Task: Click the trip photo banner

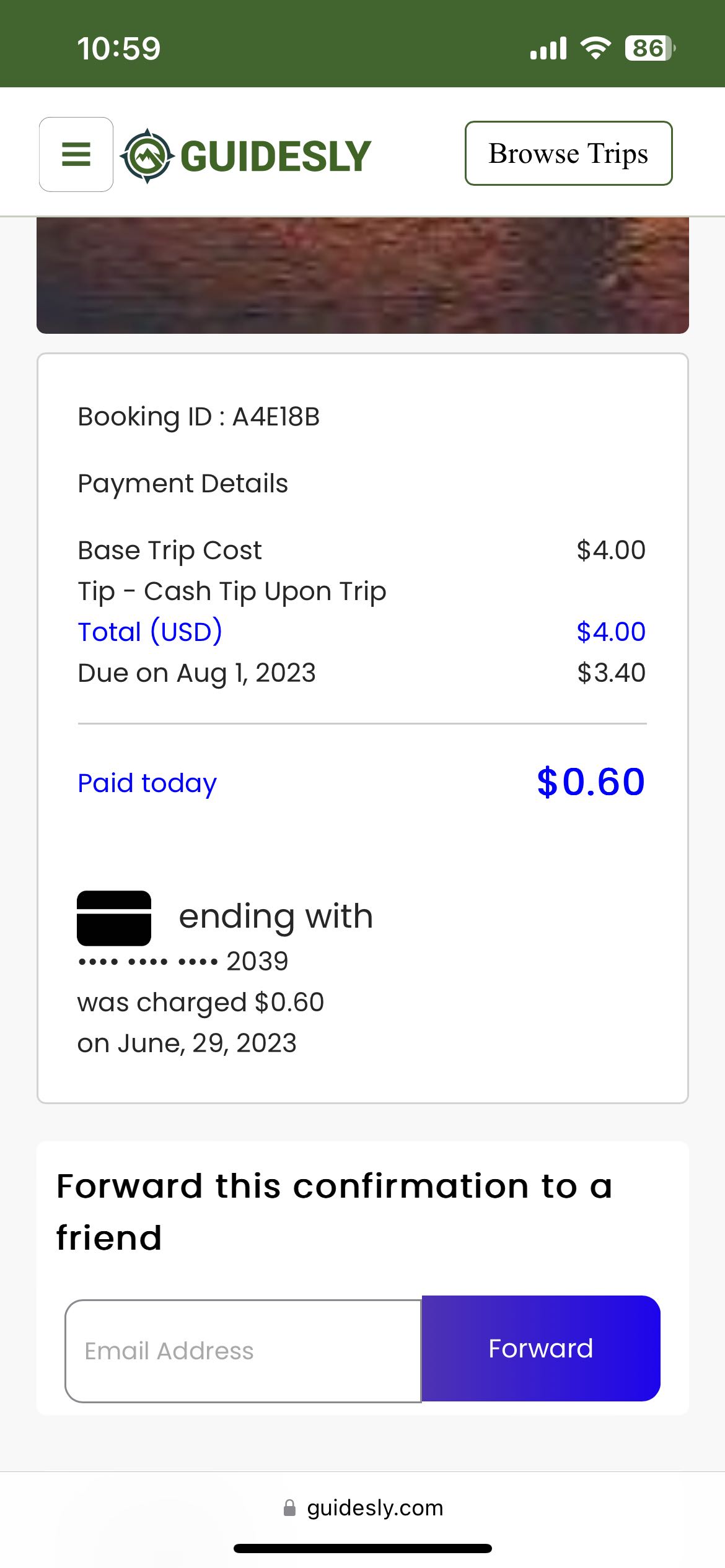Action: [x=362, y=275]
